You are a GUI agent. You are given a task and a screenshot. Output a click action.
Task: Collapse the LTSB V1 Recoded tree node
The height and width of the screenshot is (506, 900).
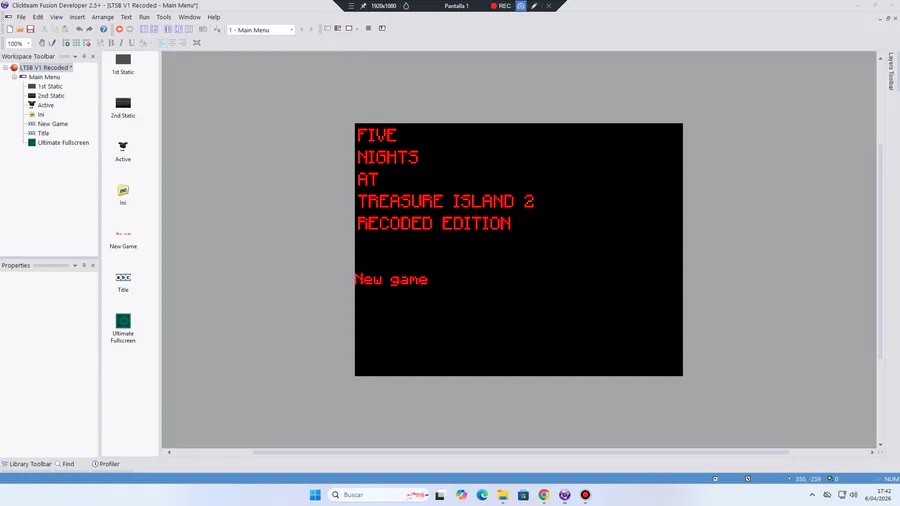(6, 68)
